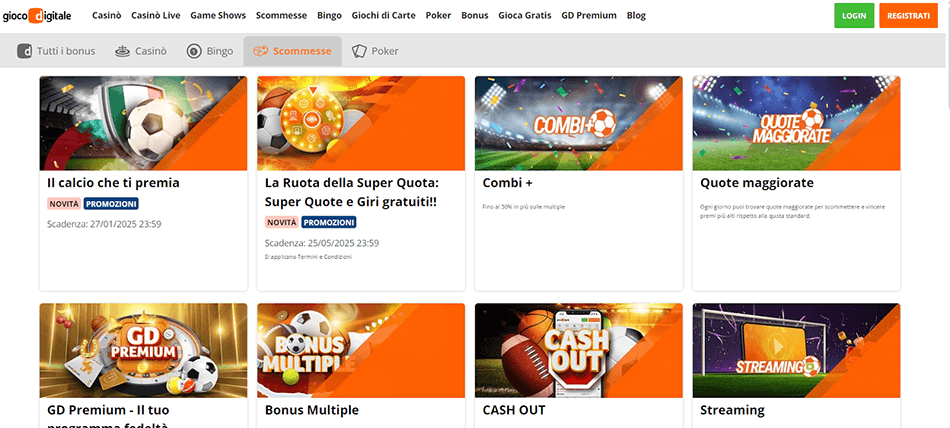Open the GD Premium menu item
Screen dimensions: 950x428
click(x=589, y=16)
